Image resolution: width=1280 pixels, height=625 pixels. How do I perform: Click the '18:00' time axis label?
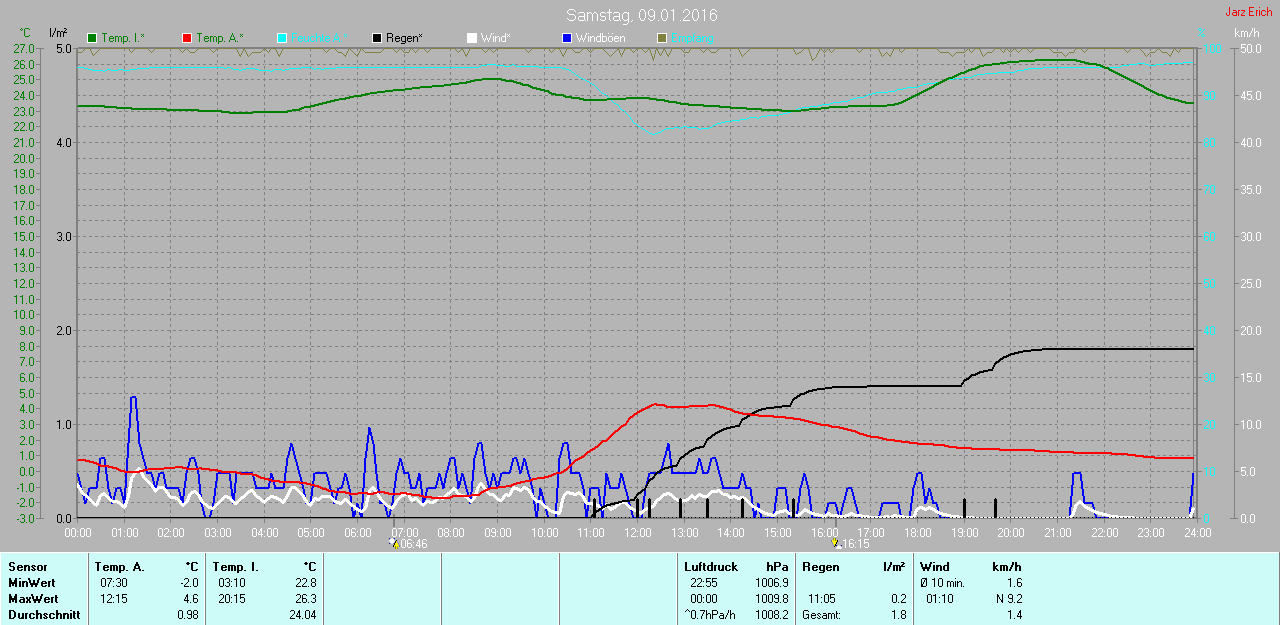[x=917, y=533]
